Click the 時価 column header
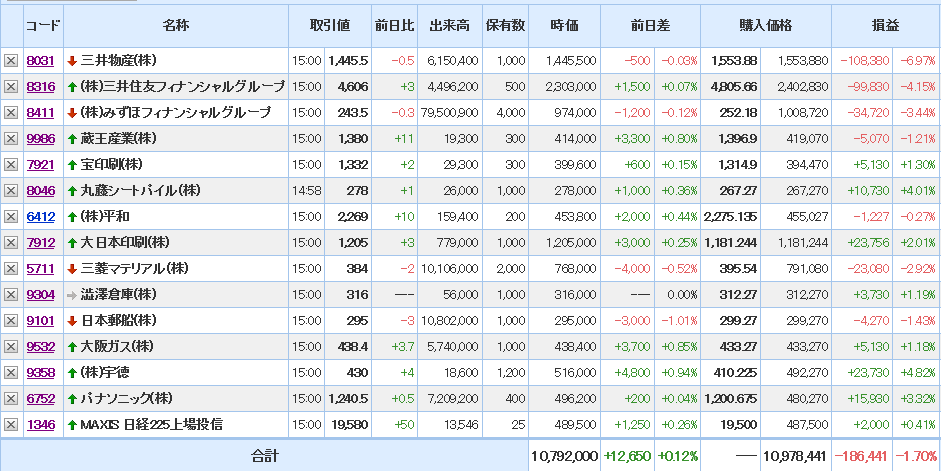Viewport: 941px width, 471px height. click(564, 25)
